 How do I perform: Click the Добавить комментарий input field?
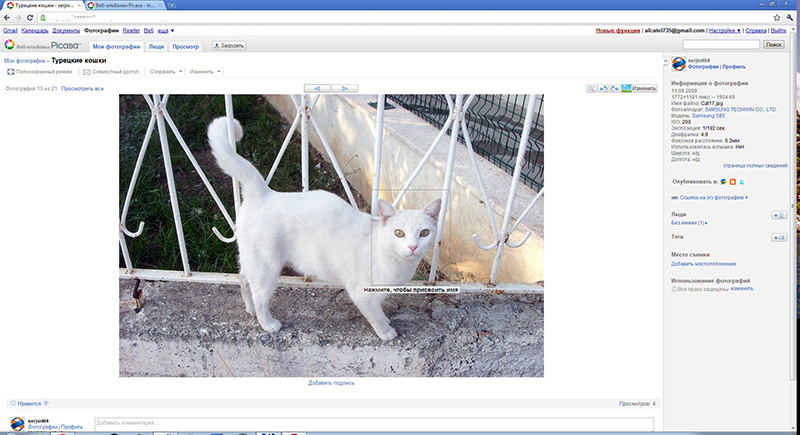tap(374, 424)
